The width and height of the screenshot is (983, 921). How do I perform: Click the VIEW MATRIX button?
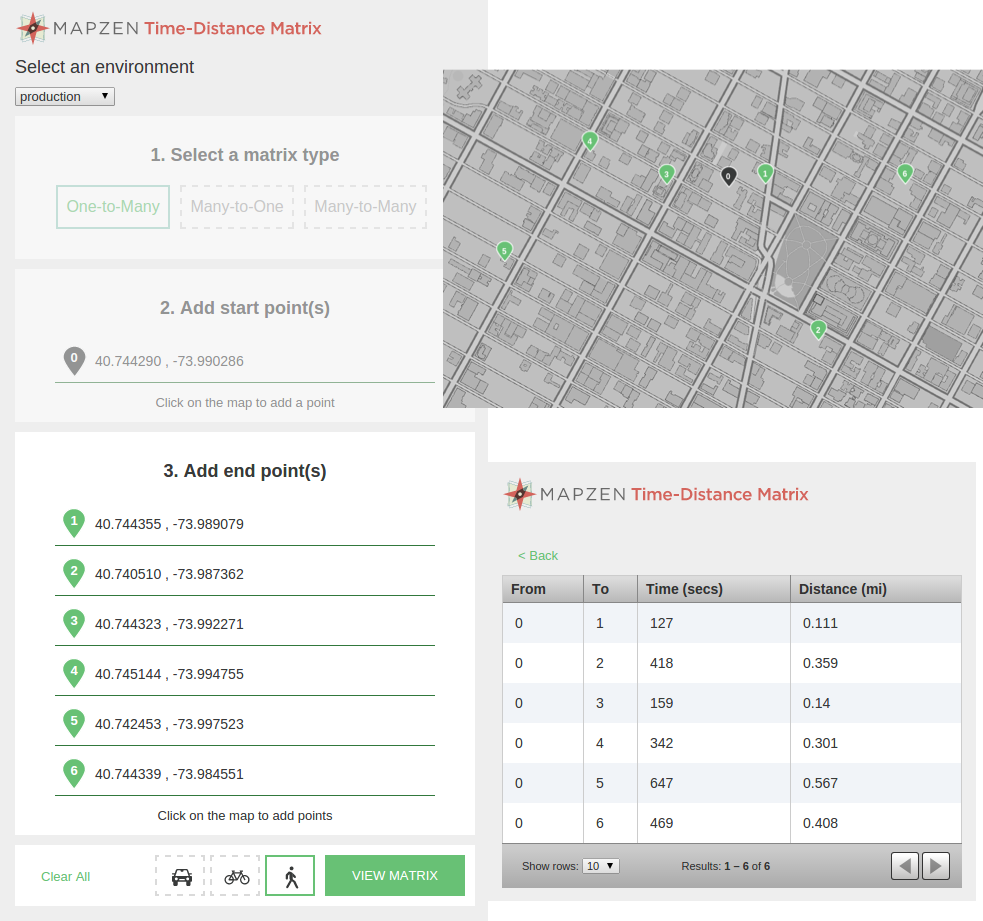click(x=395, y=875)
